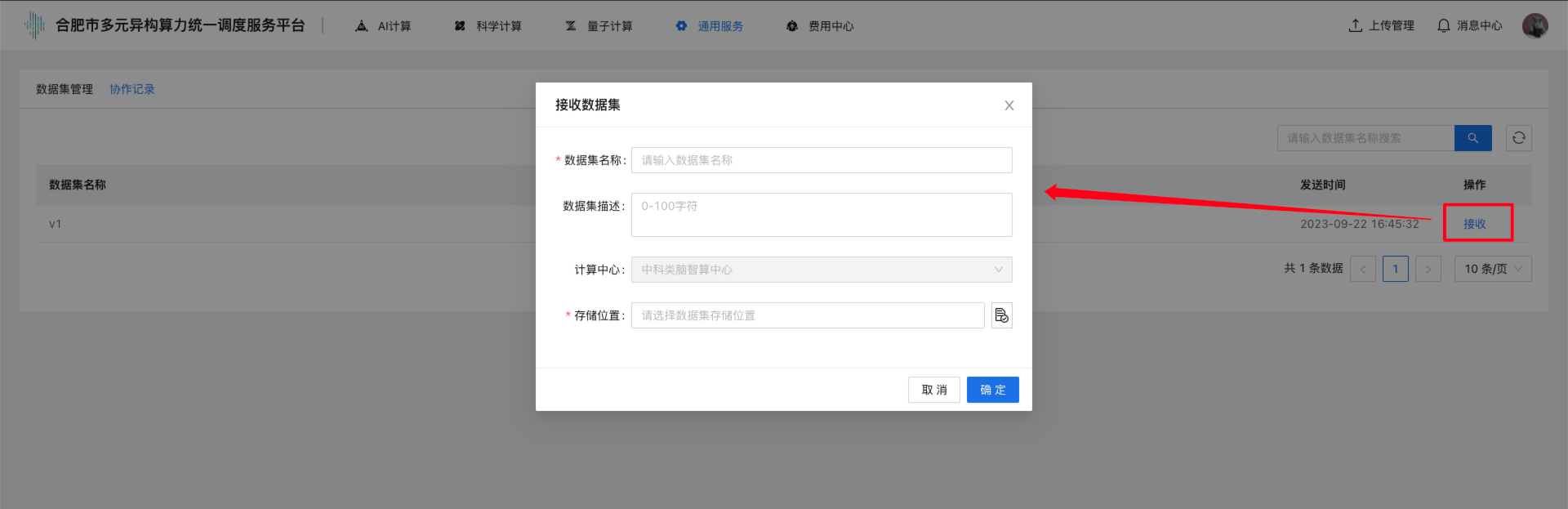Open the 费用中心 menu
This screenshot has height=509, width=1568.
(x=820, y=26)
